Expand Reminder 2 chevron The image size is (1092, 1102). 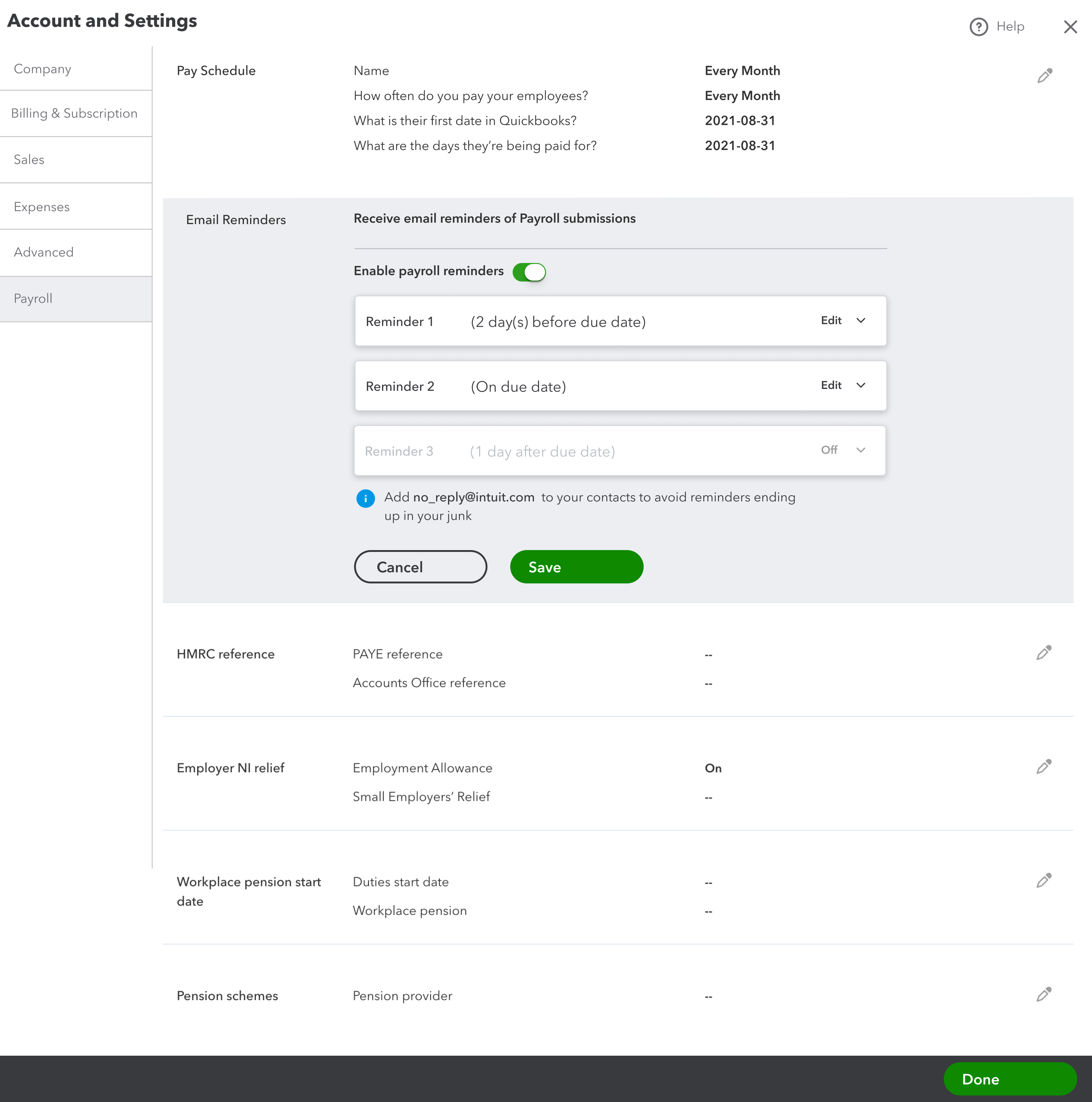(861, 386)
